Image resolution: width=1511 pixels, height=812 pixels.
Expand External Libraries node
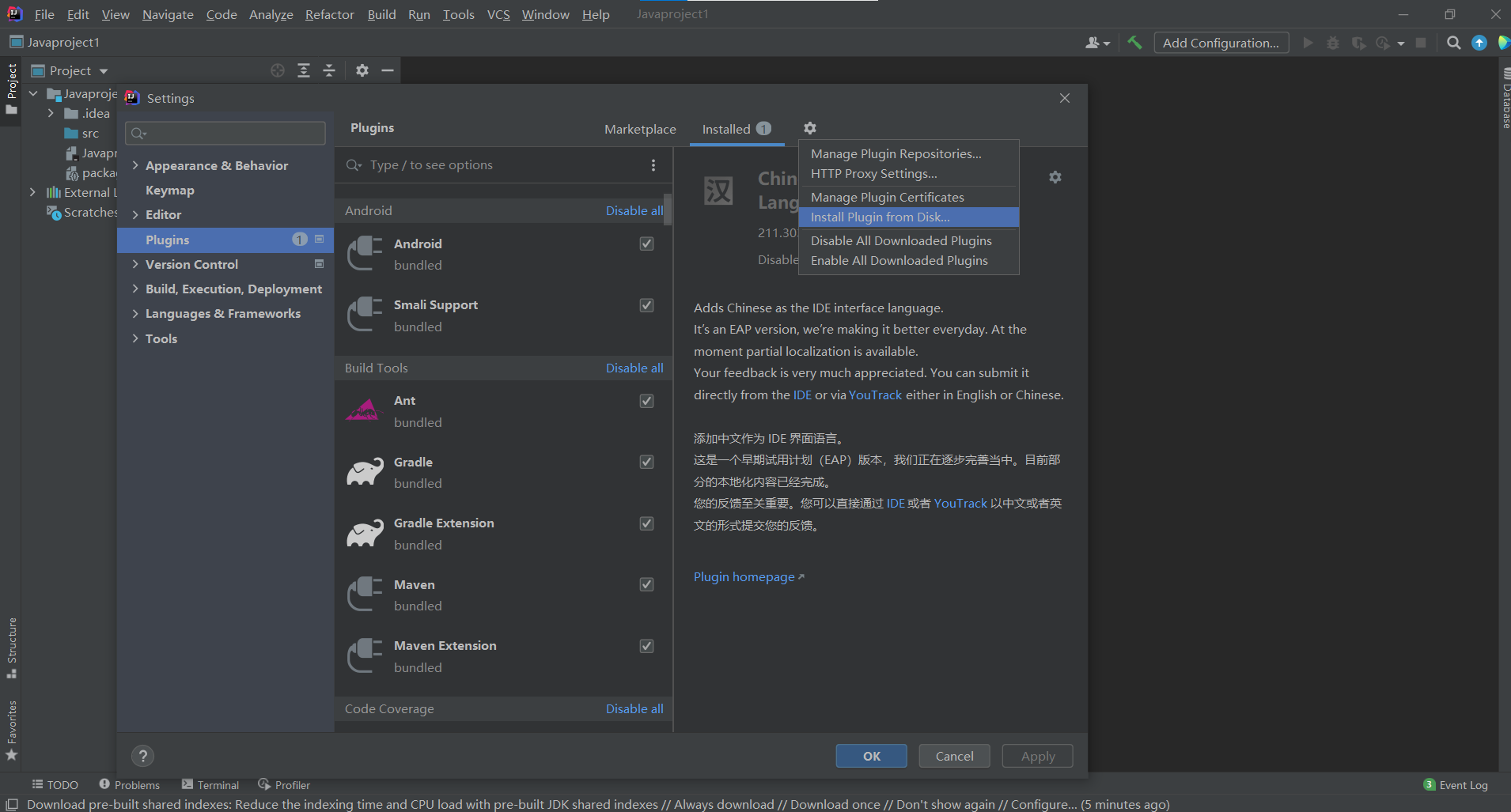pyautogui.click(x=32, y=192)
